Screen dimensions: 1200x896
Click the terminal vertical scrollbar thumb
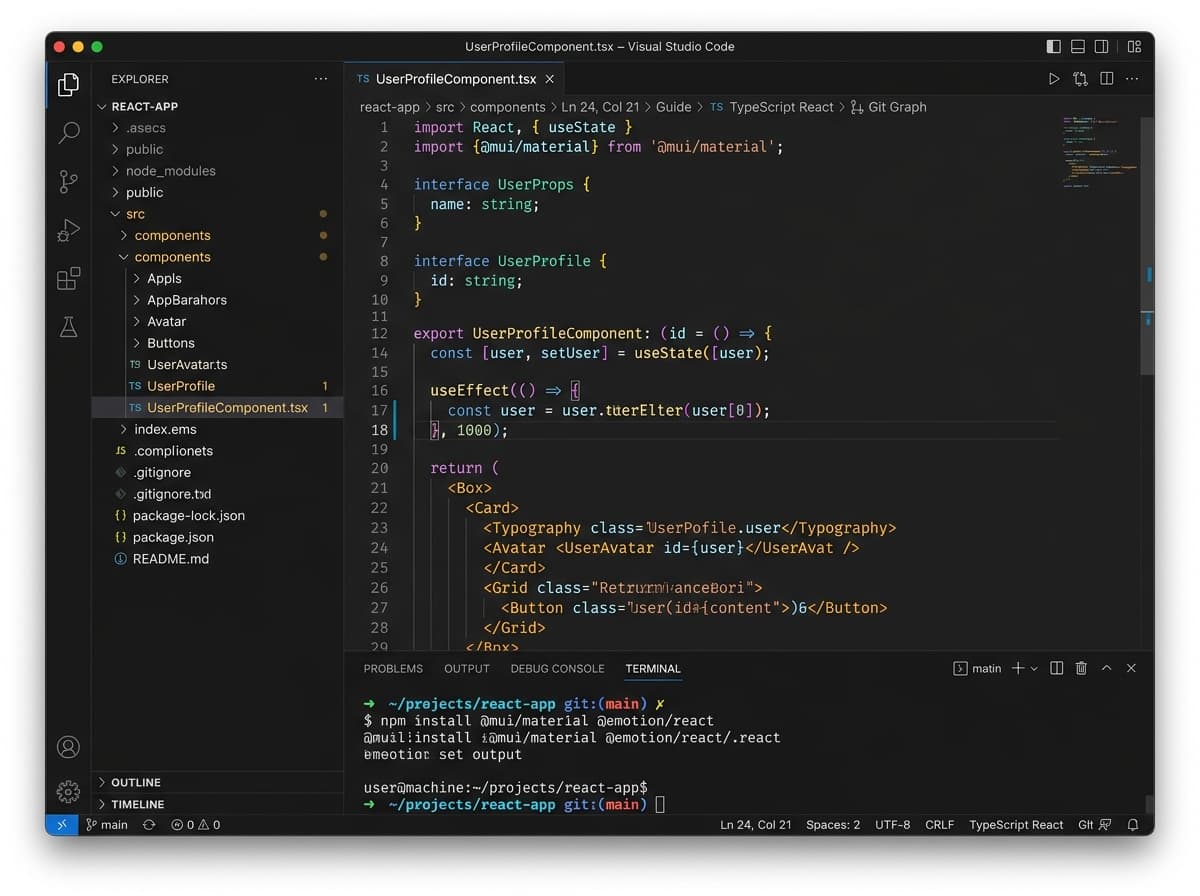pos(1149,804)
